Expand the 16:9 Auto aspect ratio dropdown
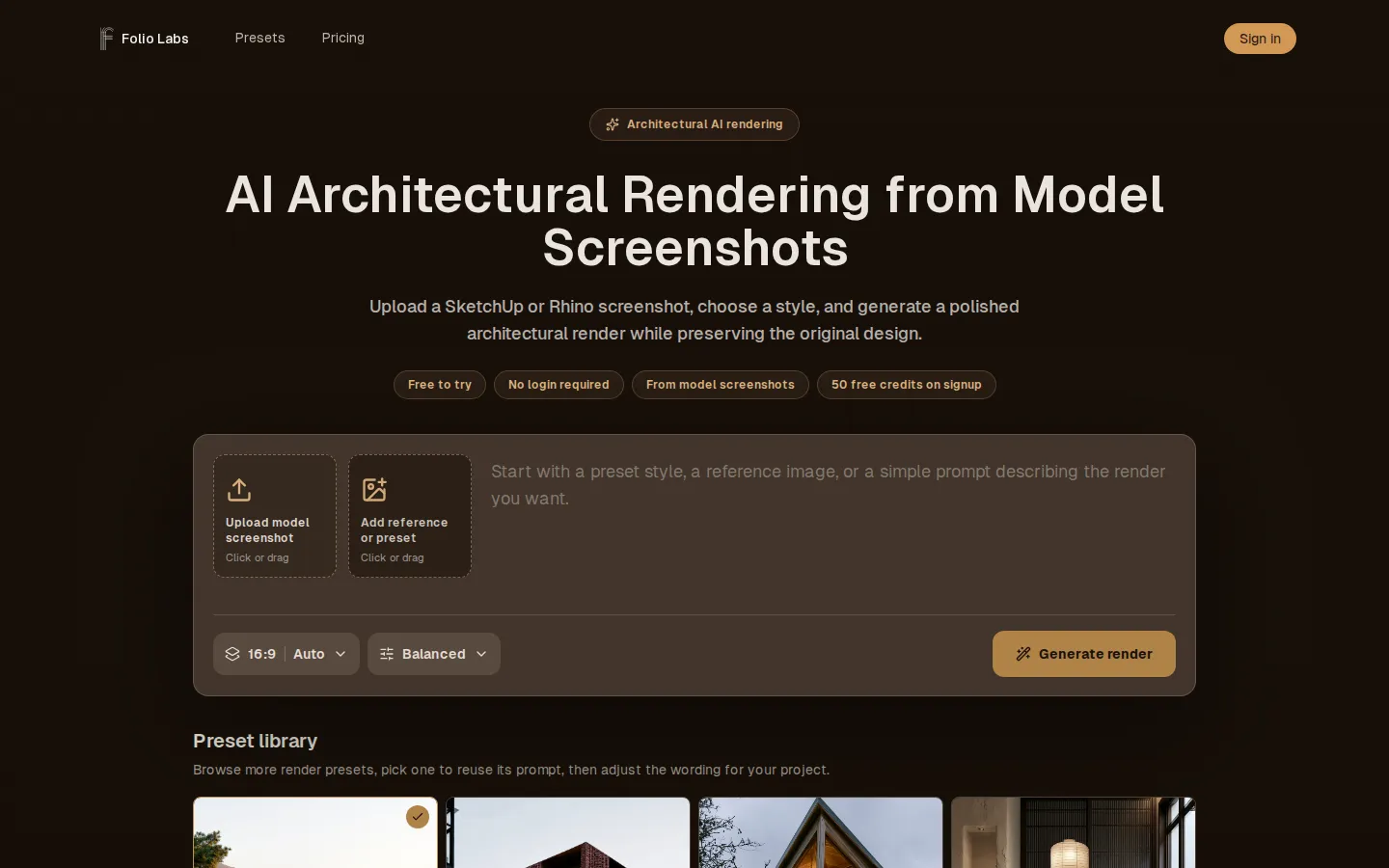The image size is (1389, 868). 286,654
